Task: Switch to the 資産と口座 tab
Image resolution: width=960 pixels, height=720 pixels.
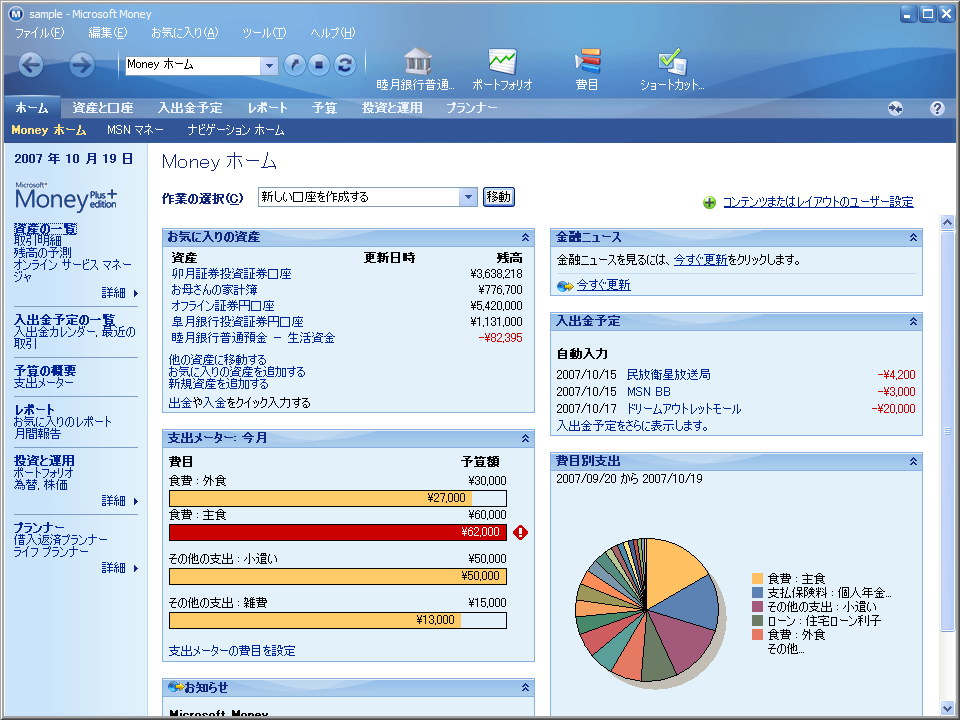Action: click(x=102, y=108)
